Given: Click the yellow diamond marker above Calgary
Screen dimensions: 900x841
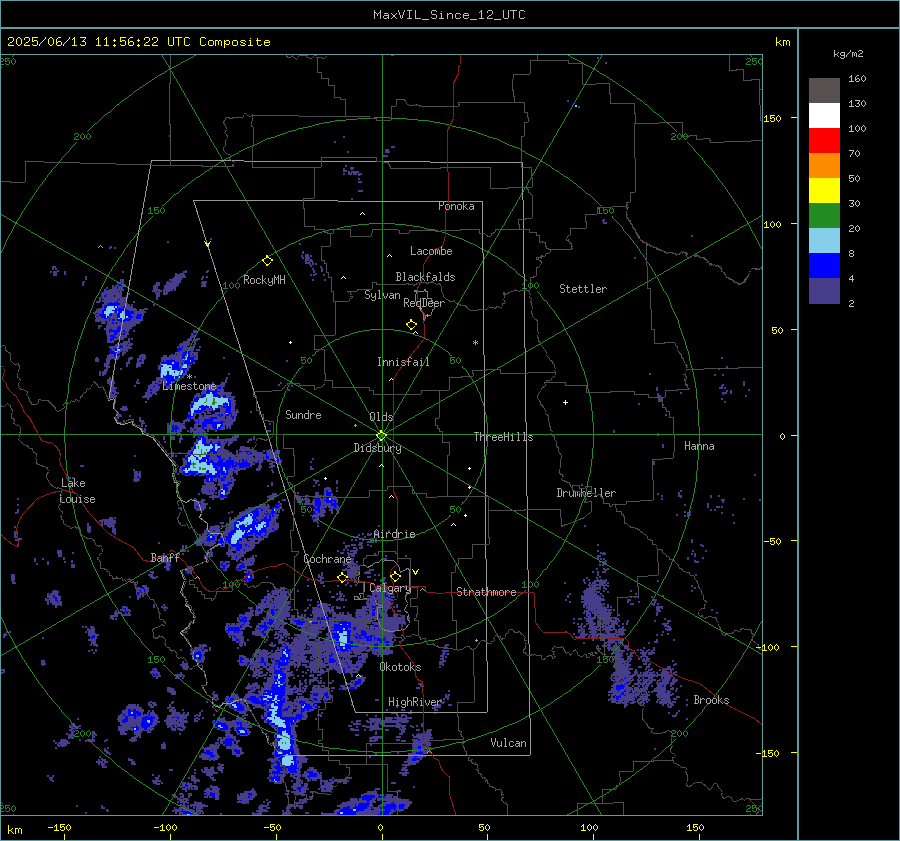Looking at the screenshot, I should tap(395, 576).
